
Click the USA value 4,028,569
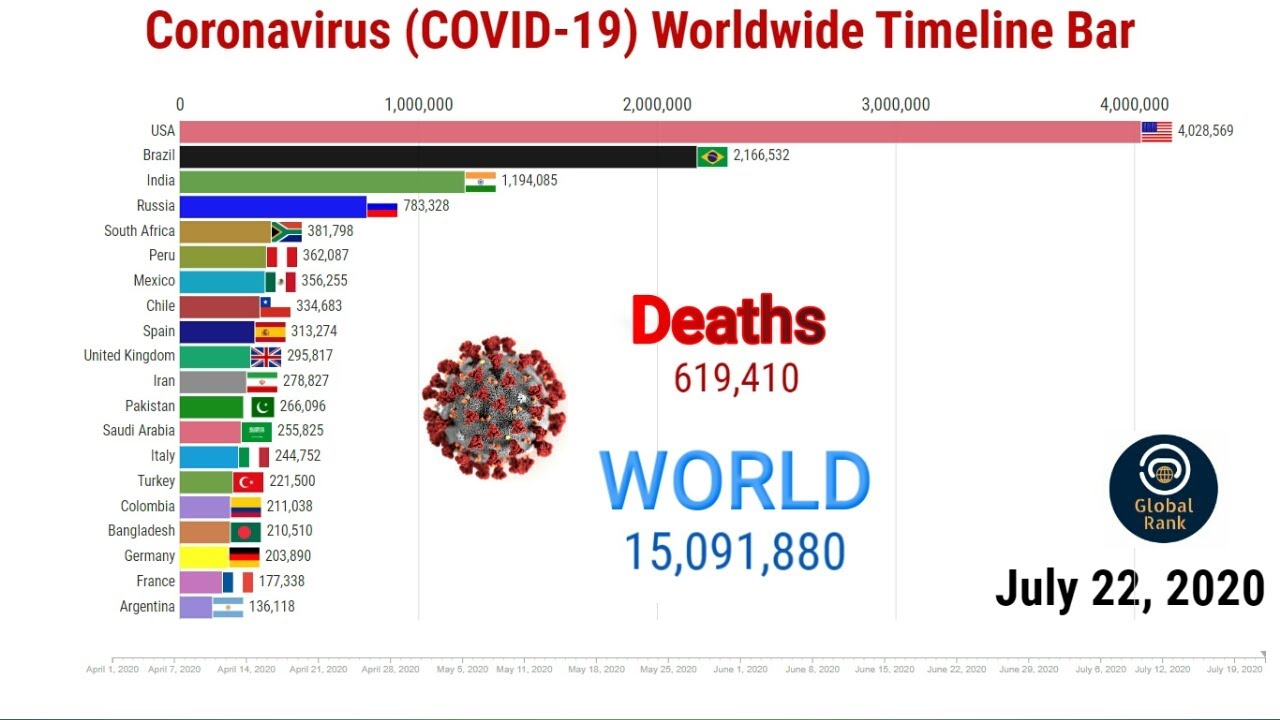pos(1205,131)
